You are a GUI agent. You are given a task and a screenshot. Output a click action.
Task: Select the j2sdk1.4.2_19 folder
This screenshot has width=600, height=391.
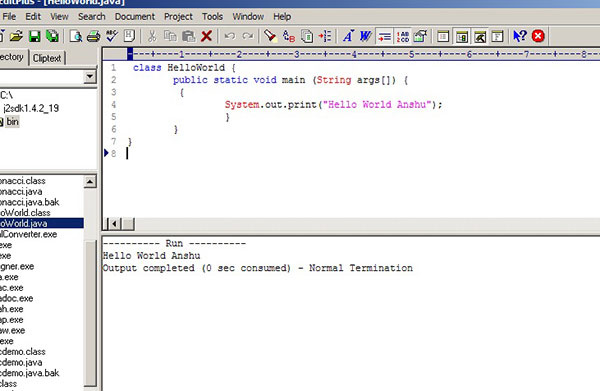[x=31, y=108]
